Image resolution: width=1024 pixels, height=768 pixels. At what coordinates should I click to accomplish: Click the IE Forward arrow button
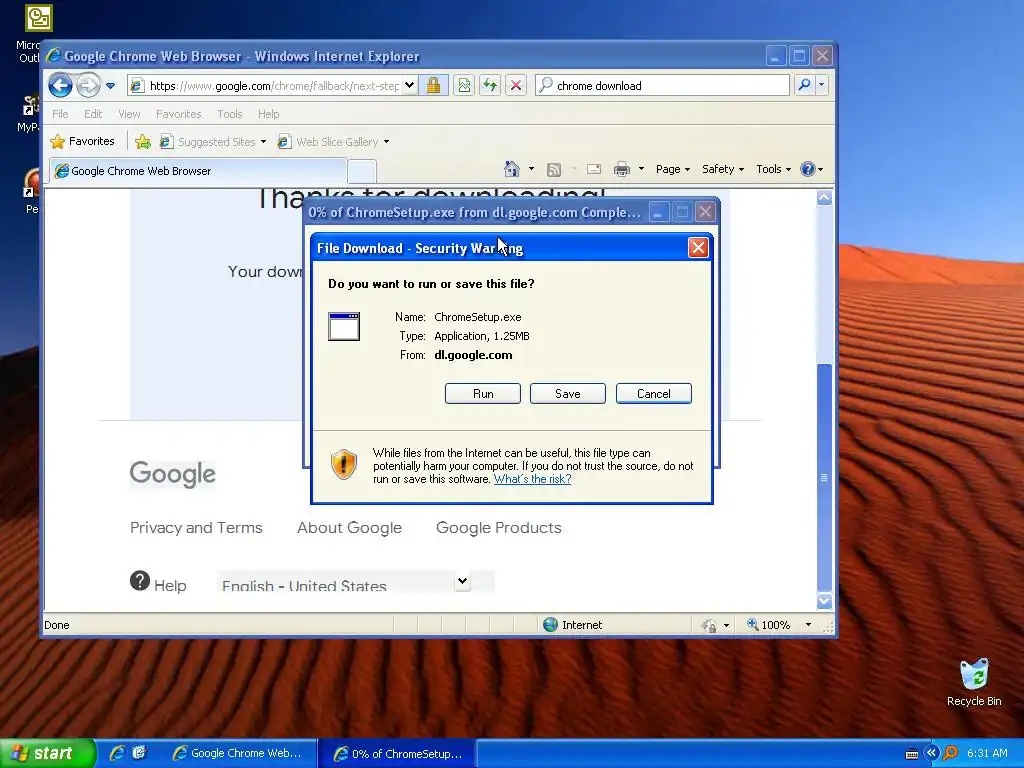click(88, 85)
